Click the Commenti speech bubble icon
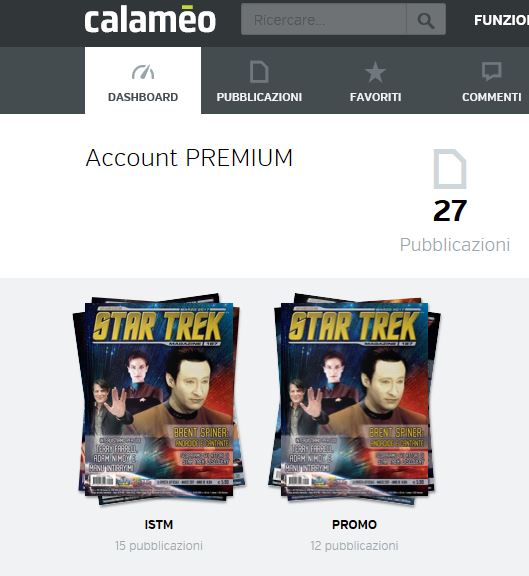This screenshot has width=529, height=576. pyautogui.click(x=492, y=71)
